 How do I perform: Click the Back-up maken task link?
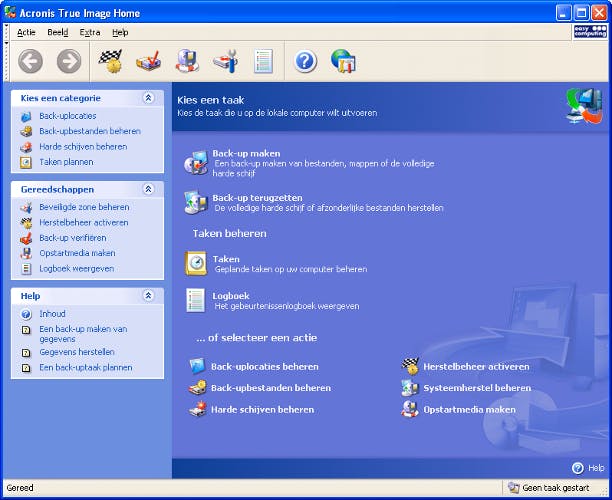point(246,153)
